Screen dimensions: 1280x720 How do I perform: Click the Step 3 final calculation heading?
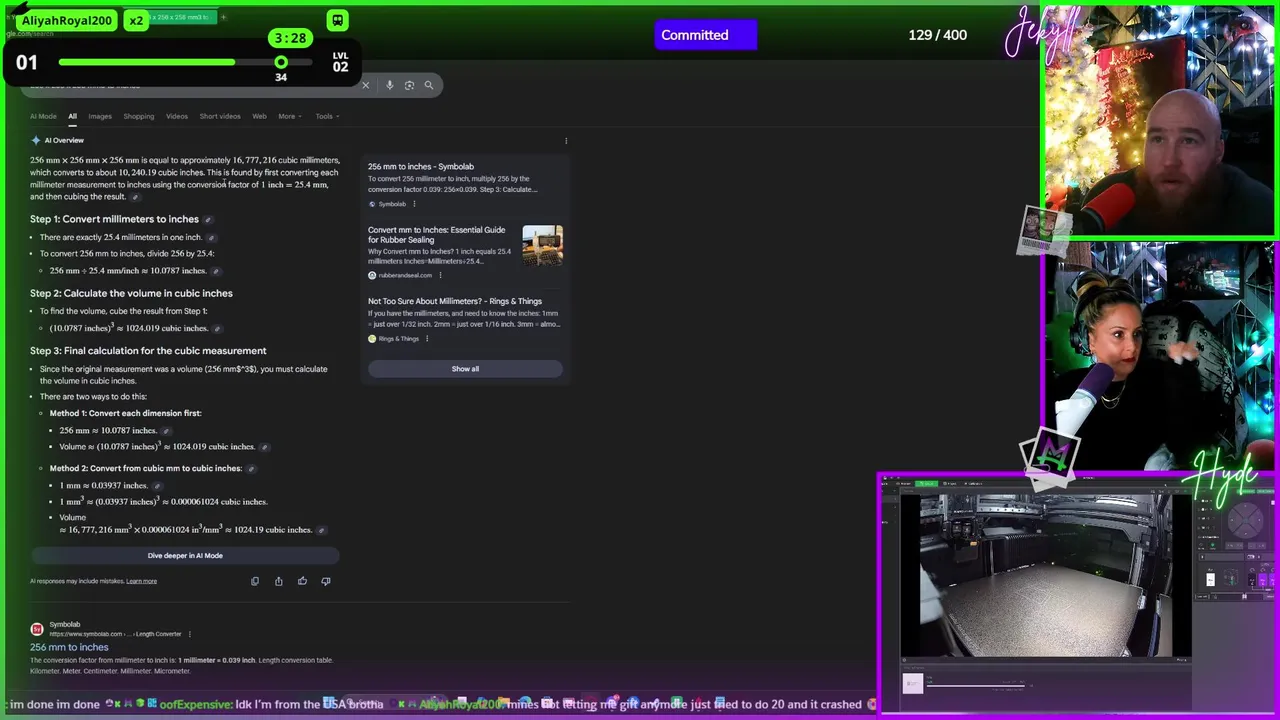click(148, 351)
